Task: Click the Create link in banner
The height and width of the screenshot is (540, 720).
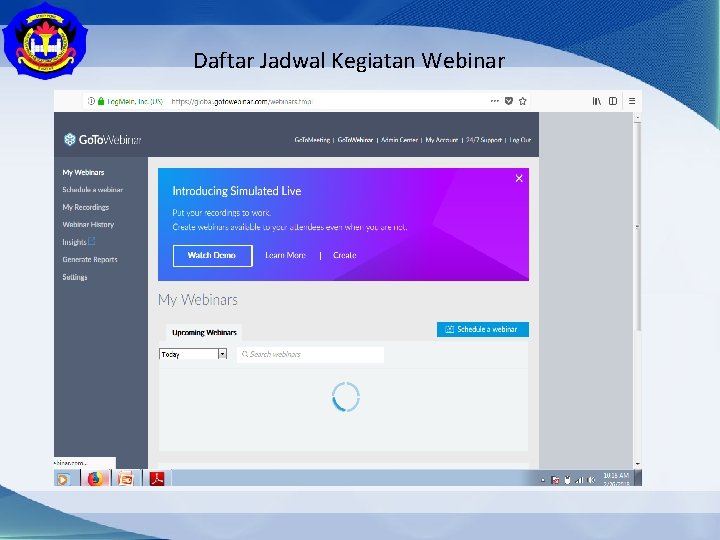Action: click(x=344, y=255)
